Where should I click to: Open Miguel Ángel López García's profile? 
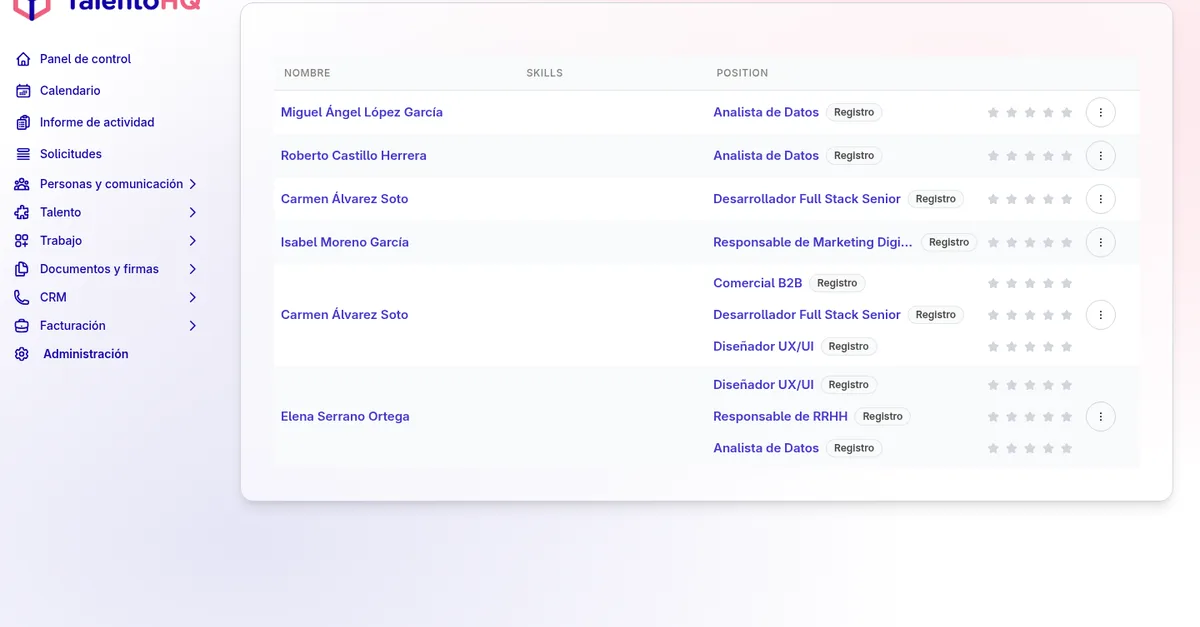362,113
